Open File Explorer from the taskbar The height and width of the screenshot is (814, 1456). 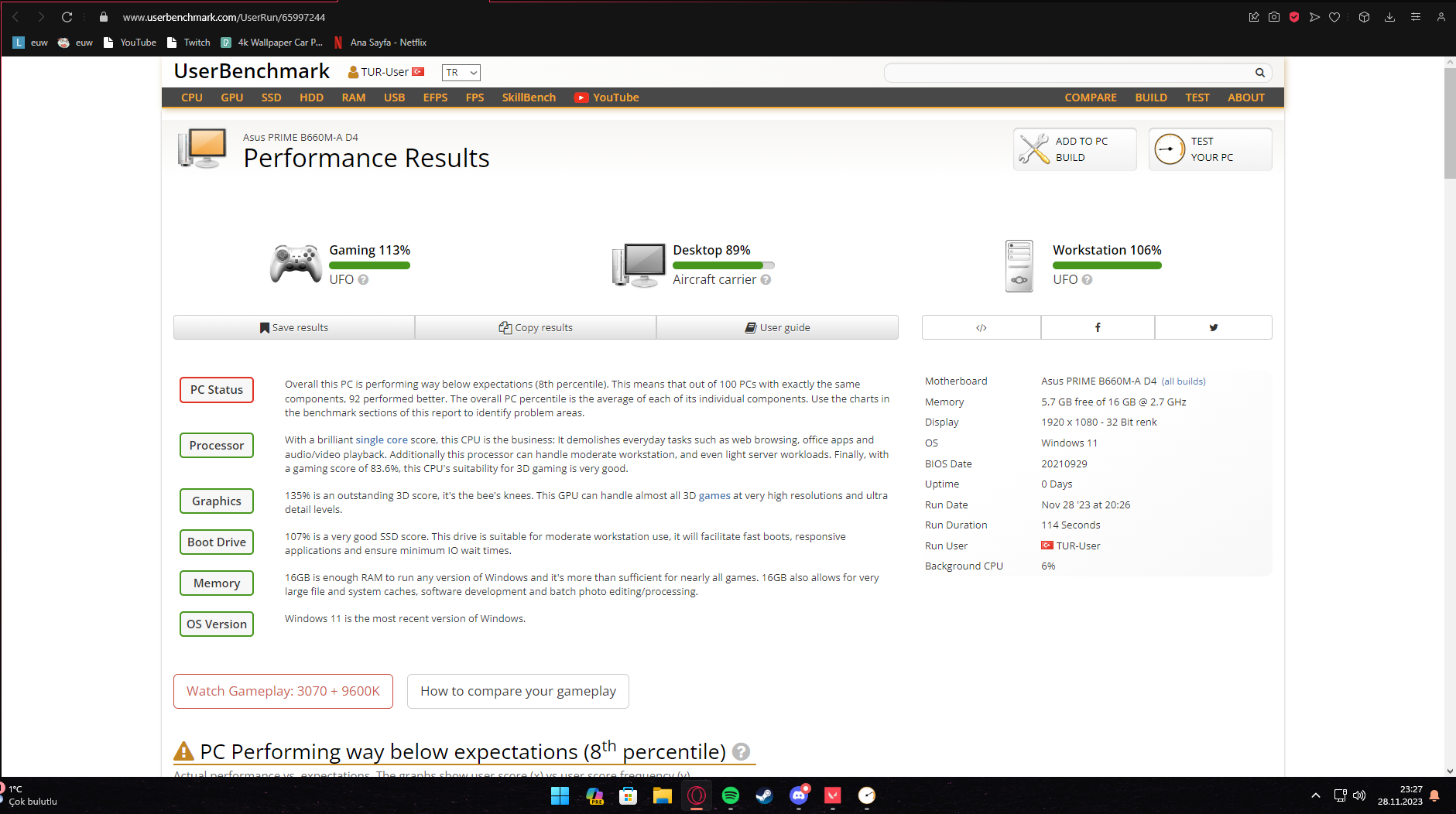[x=662, y=795]
